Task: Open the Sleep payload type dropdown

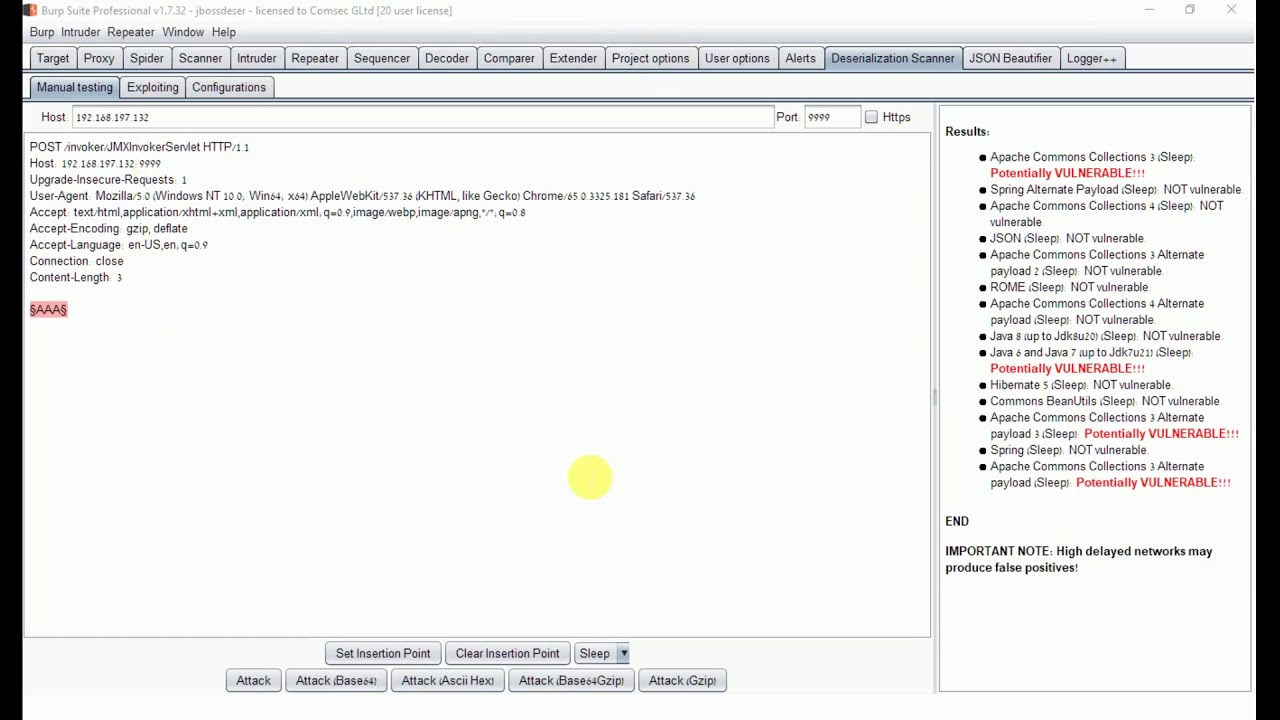Action: coord(623,653)
